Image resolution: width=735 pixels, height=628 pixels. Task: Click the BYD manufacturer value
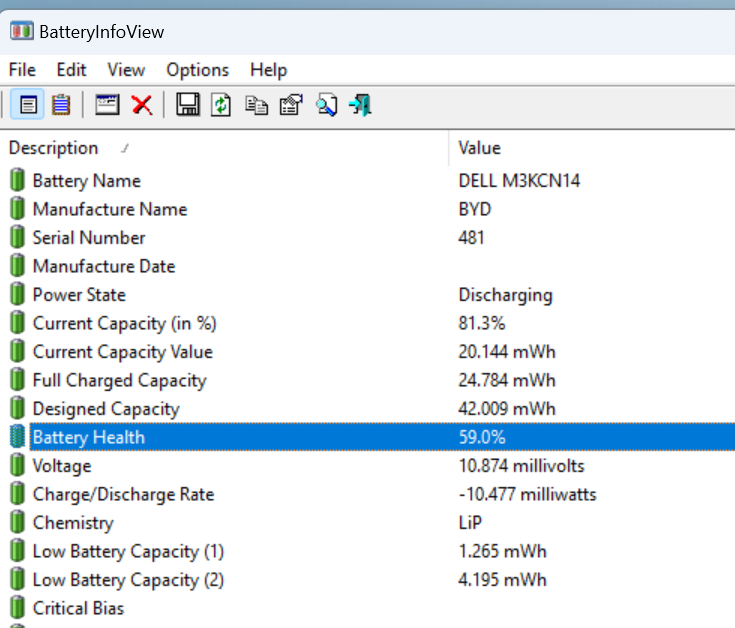[474, 209]
